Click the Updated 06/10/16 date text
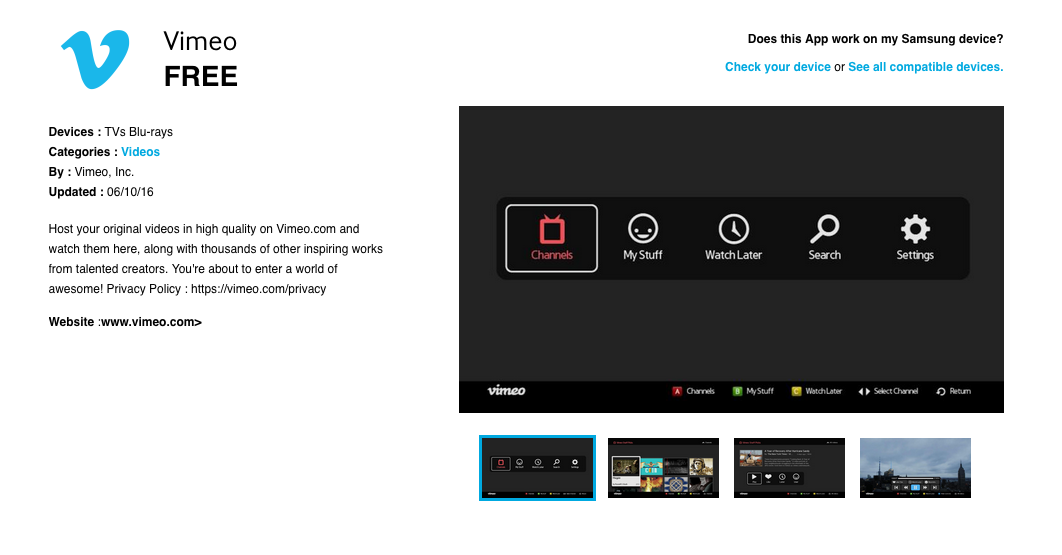The image size is (1062, 555). coord(101,192)
